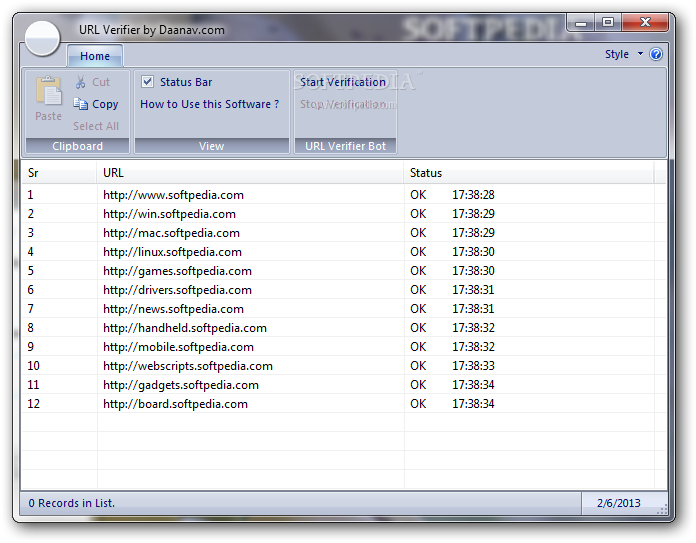This screenshot has width=696, height=543.
Task: Switch to the Home ribbon tab
Action: point(95,56)
